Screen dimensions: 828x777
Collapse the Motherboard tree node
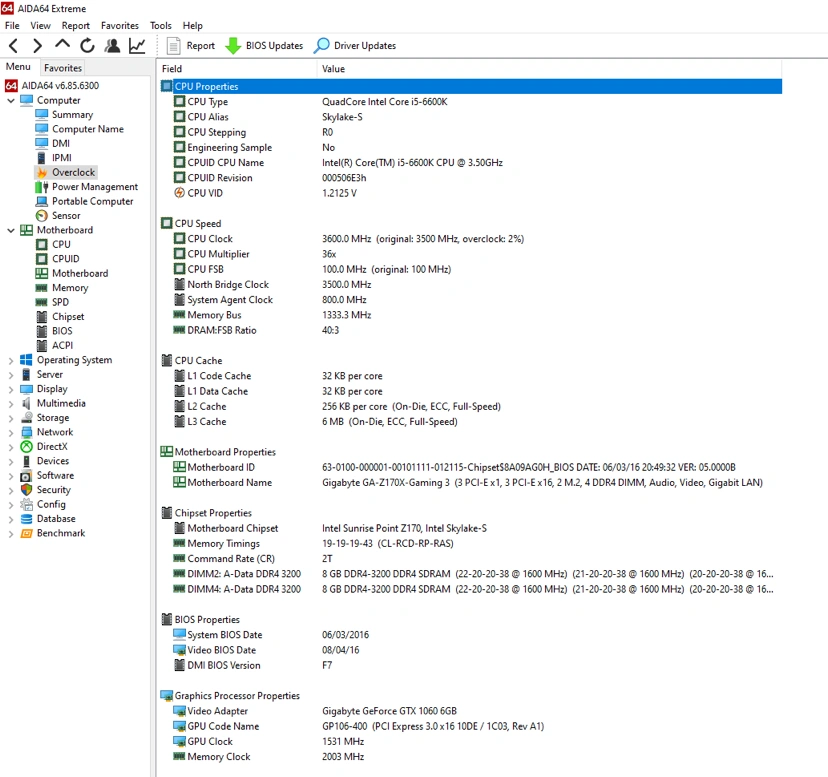coord(11,230)
